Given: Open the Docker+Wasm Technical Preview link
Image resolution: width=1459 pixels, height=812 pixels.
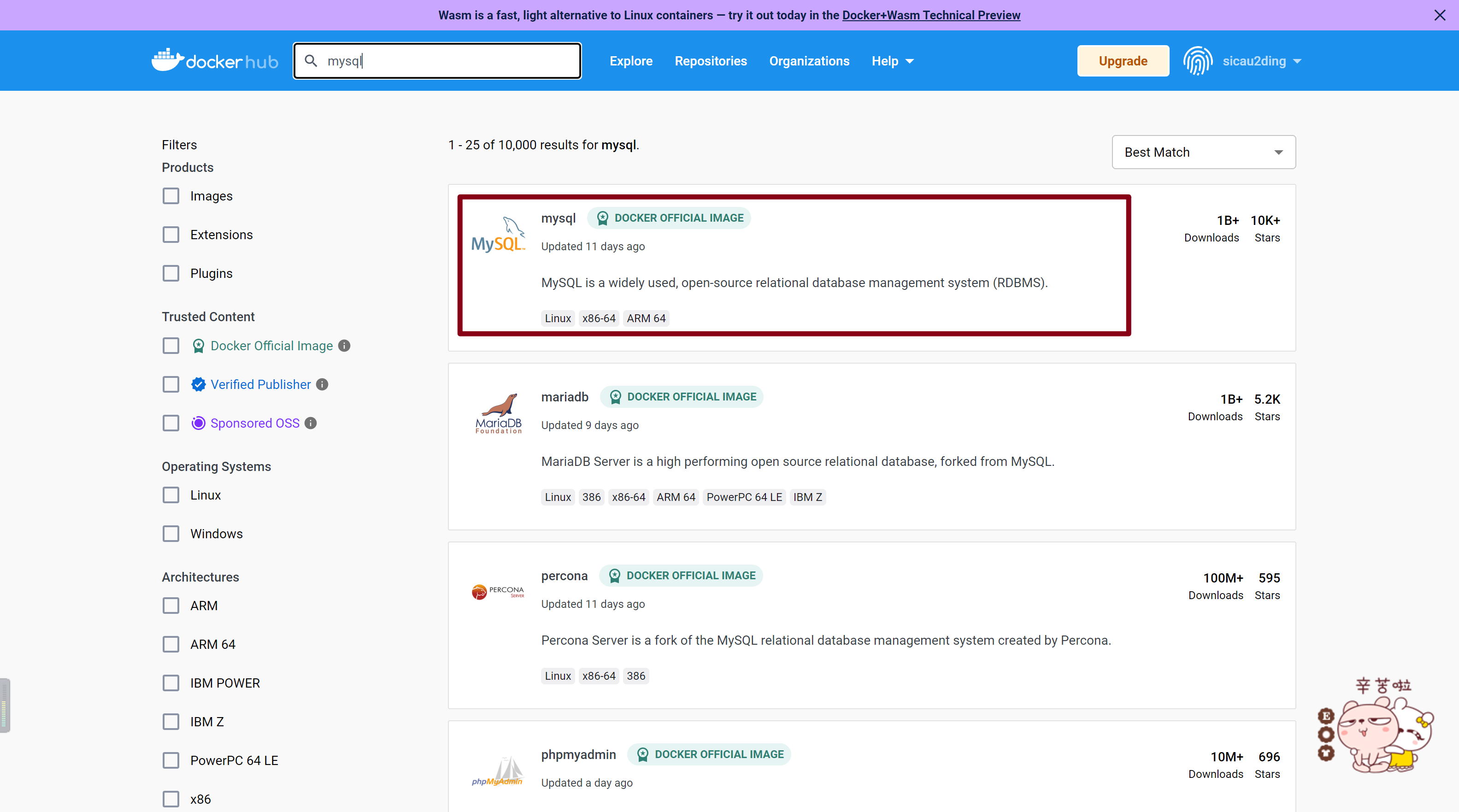Looking at the screenshot, I should click(x=931, y=15).
